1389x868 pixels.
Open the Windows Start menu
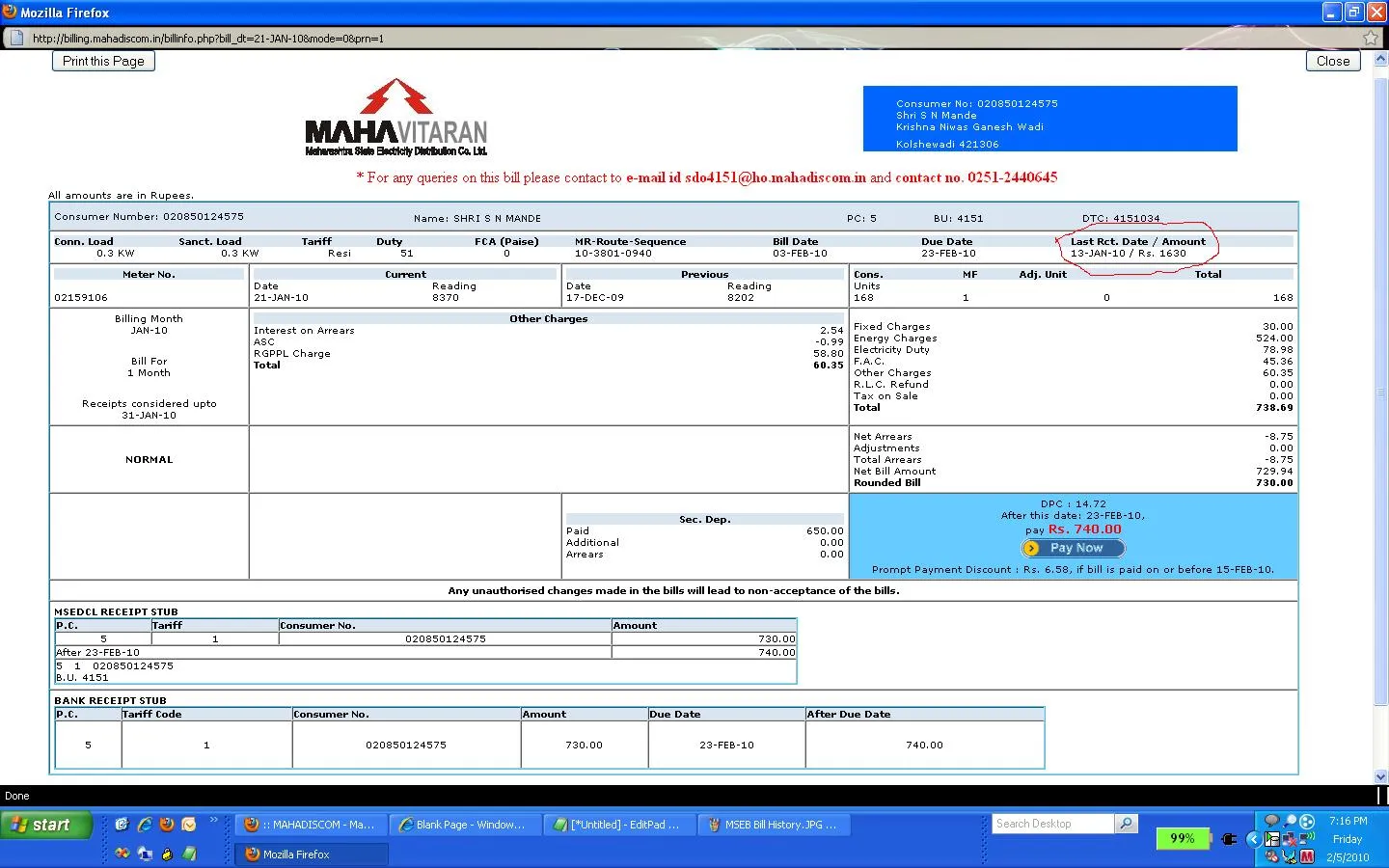coord(46,825)
